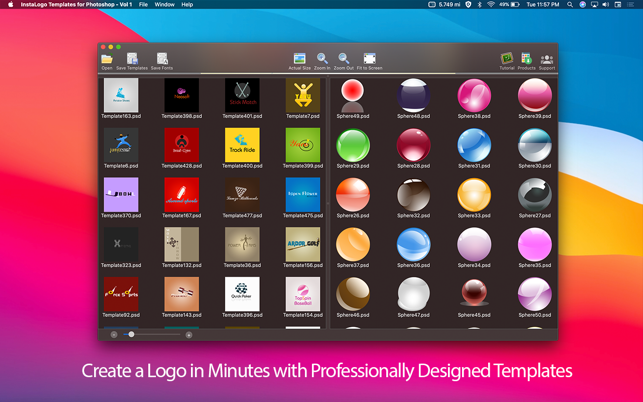This screenshot has height=402, width=643.
Task: Click the Template143.psd file name label
Action: [182, 315]
